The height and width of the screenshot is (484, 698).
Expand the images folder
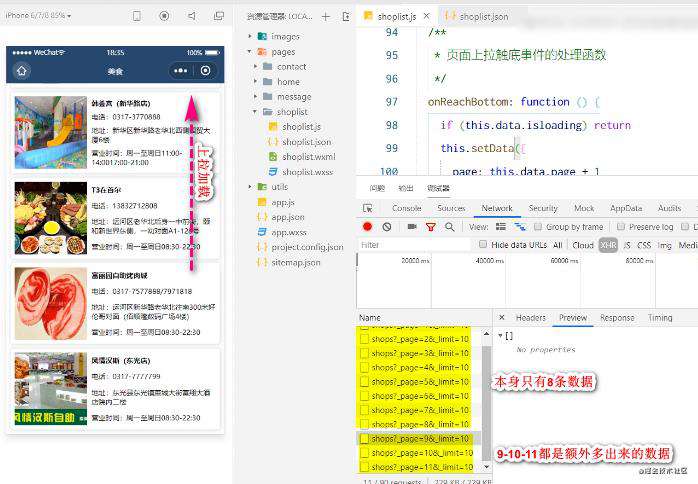click(250, 36)
